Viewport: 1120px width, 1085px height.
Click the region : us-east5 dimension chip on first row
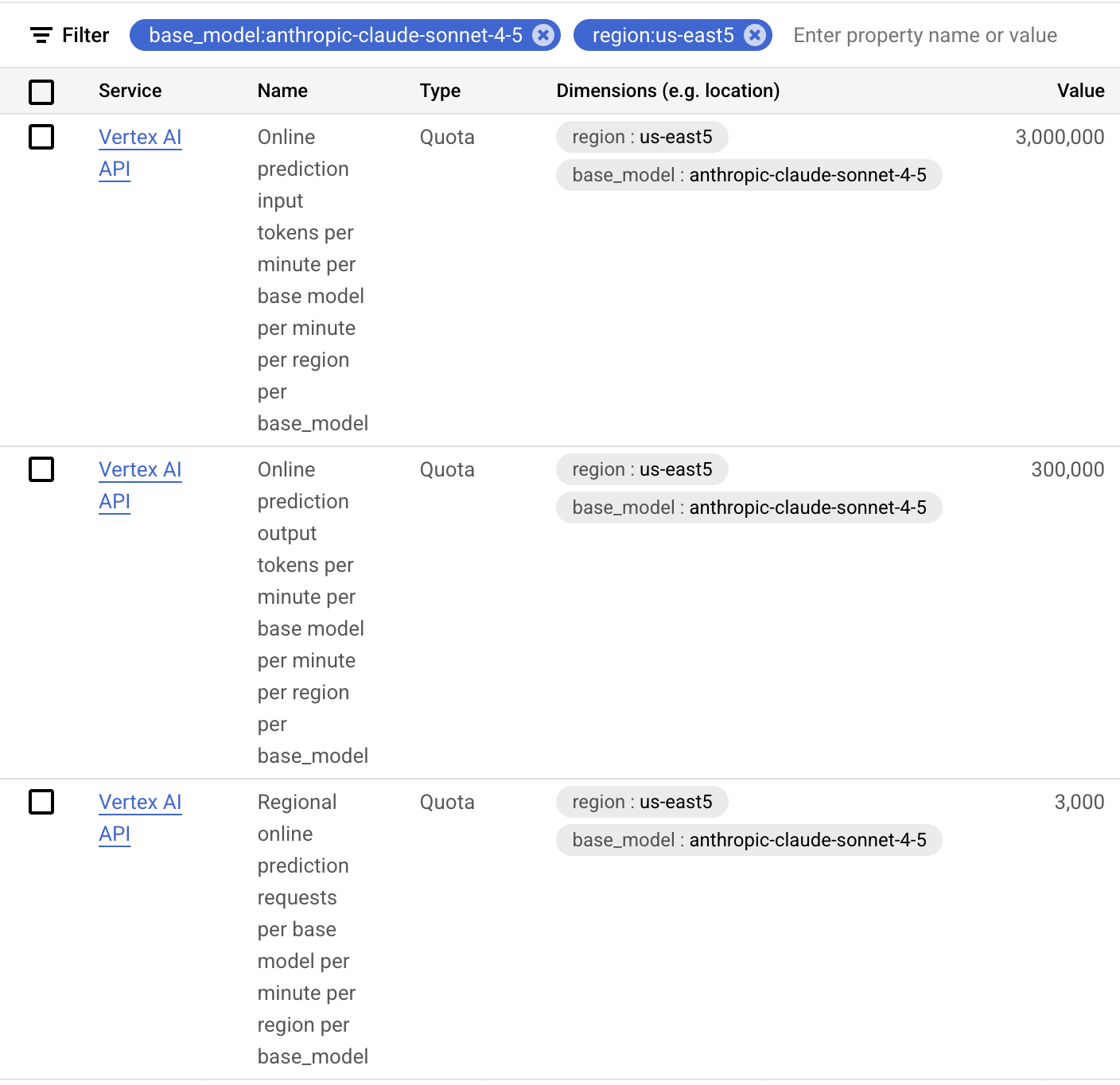[x=641, y=137]
